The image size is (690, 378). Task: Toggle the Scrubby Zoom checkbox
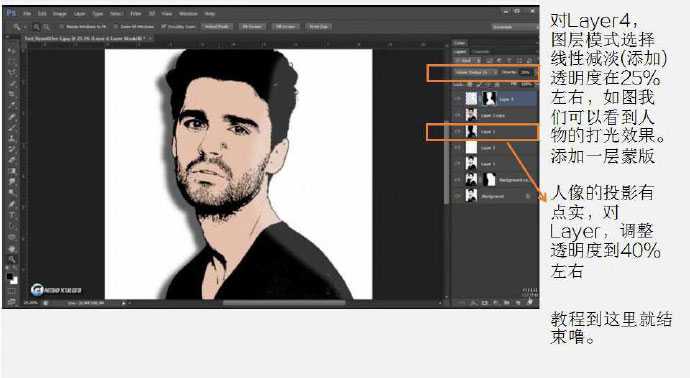click(x=163, y=27)
